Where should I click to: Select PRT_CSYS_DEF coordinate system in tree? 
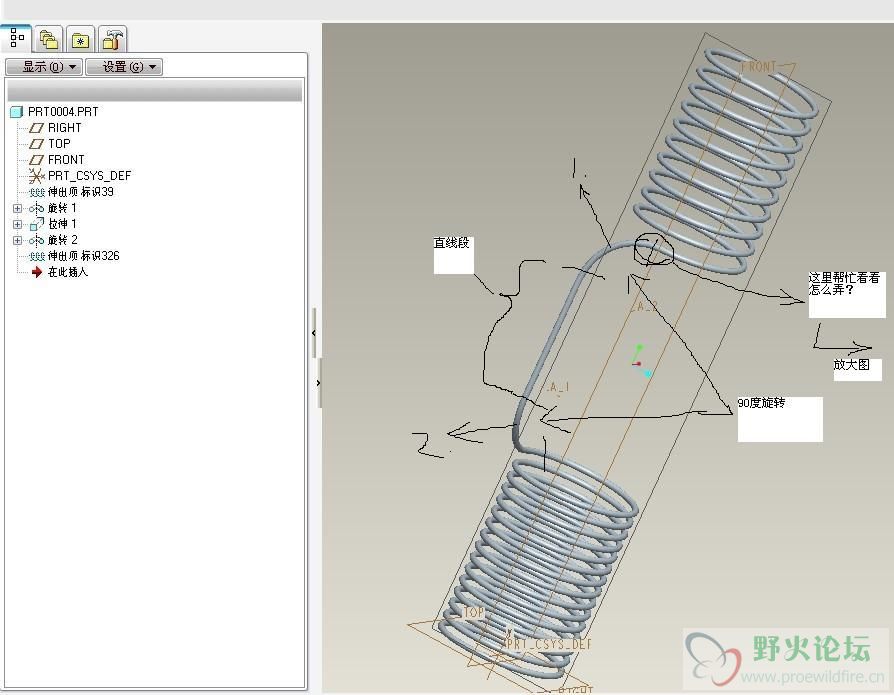coord(80,176)
